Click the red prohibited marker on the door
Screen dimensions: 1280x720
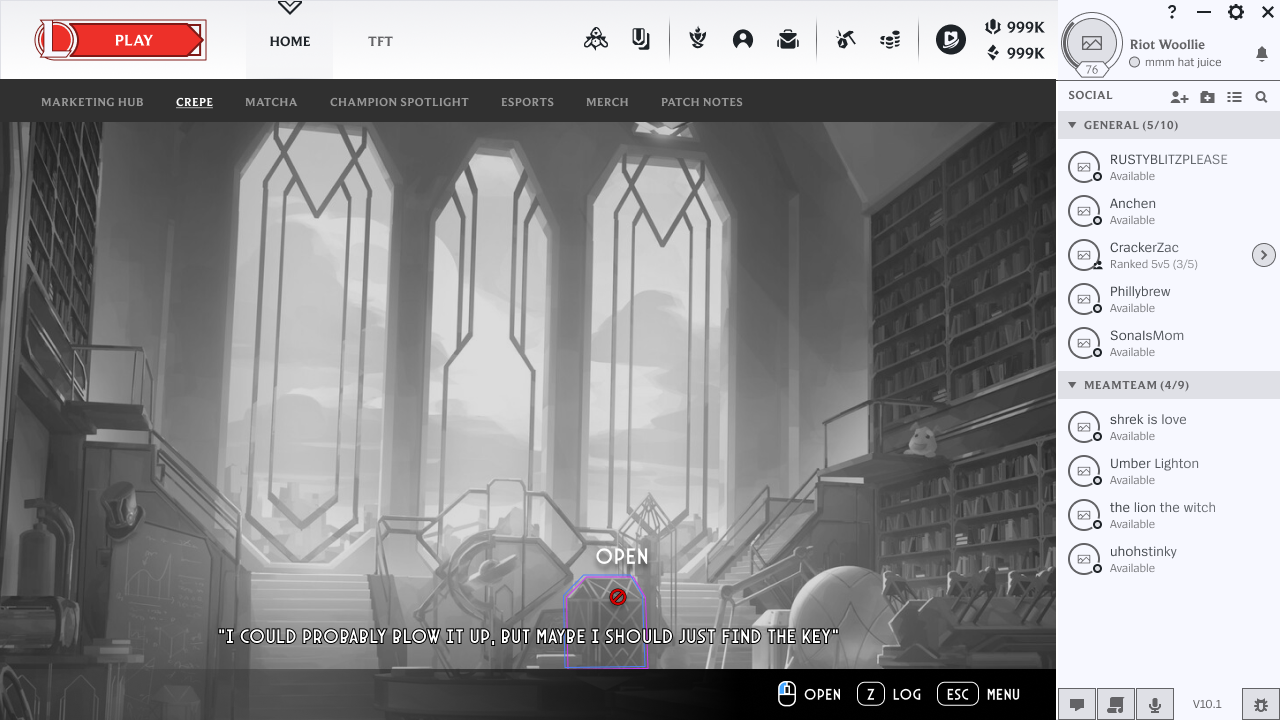(618, 597)
